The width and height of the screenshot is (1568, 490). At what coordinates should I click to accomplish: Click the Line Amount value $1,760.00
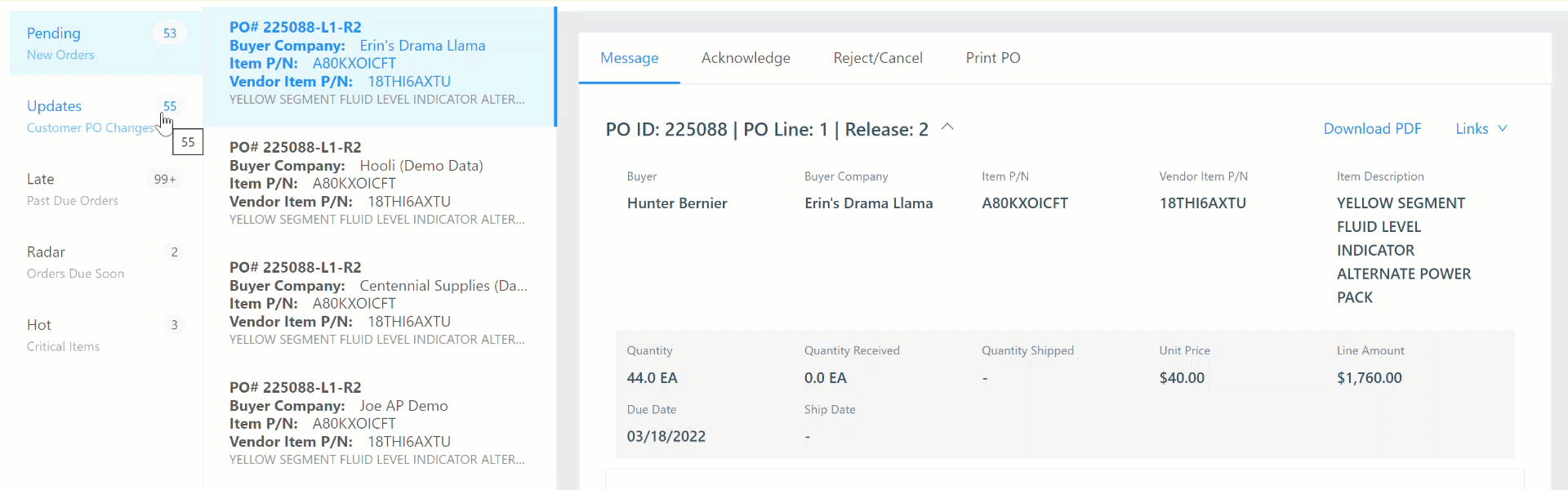(x=1369, y=378)
